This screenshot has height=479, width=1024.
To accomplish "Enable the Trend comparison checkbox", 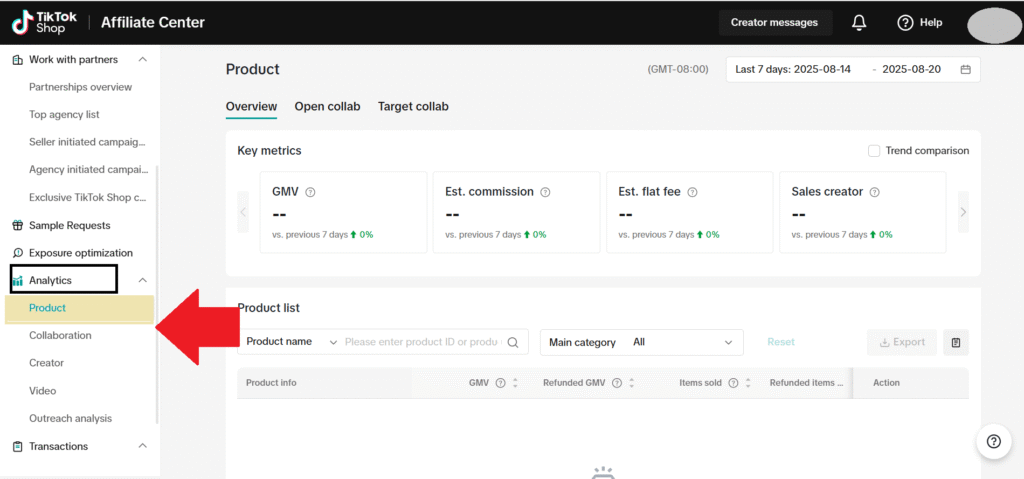I will tap(874, 151).
